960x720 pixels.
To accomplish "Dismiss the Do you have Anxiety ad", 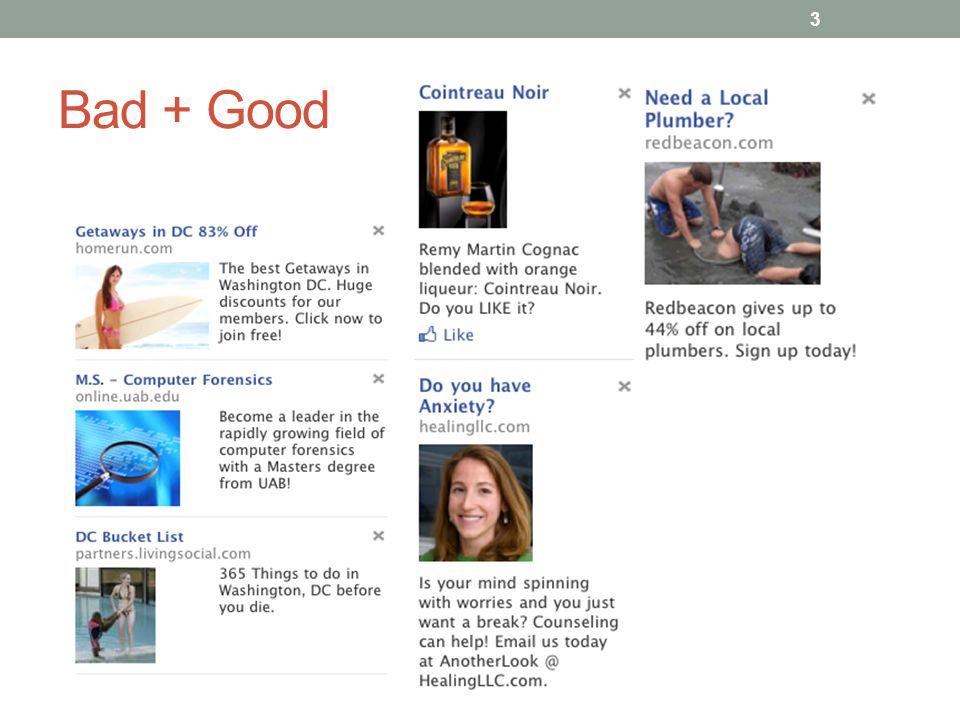I will [624, 386].
